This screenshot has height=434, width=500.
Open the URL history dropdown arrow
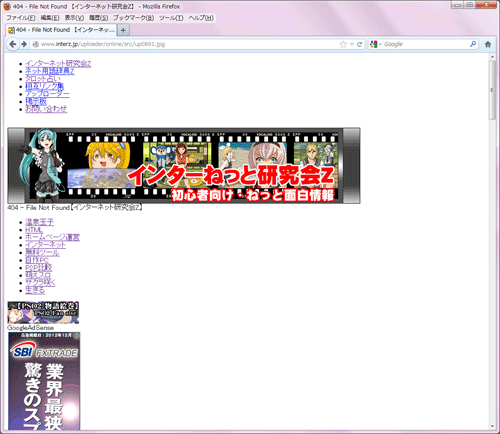[x=352, y=44]
